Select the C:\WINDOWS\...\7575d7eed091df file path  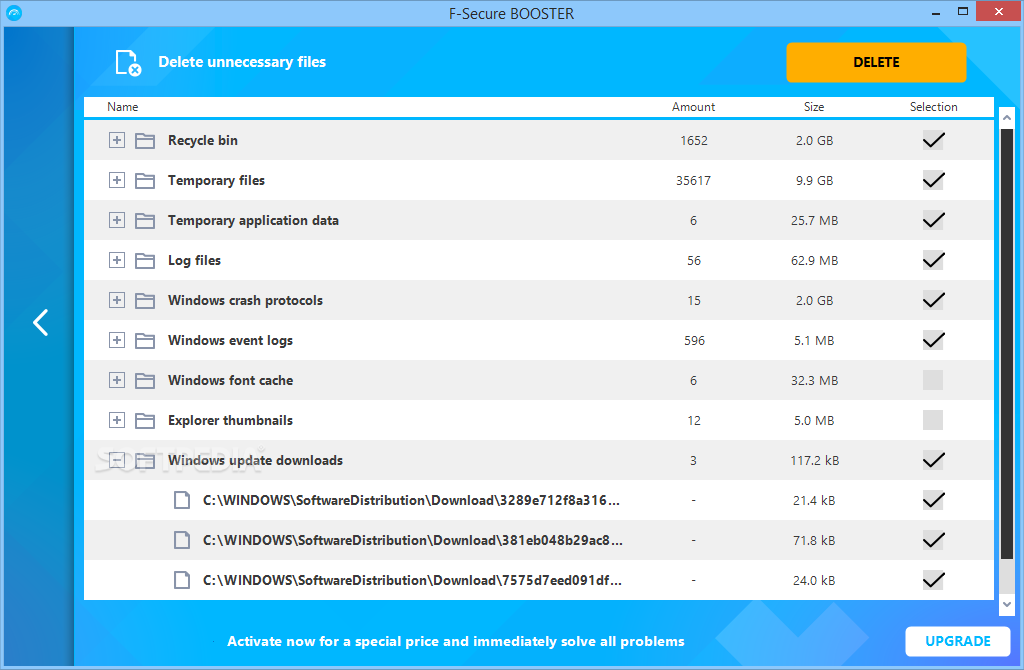[412, 580]
